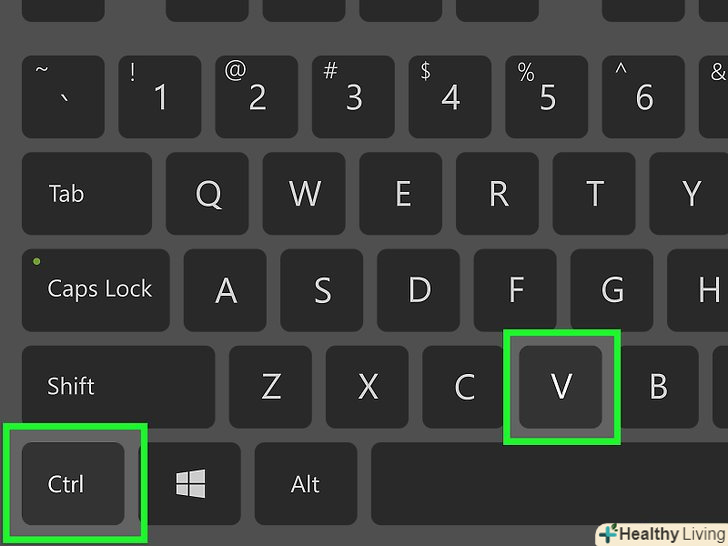728x546 pixels.
Task: Click the Q key
Action: 207,194
